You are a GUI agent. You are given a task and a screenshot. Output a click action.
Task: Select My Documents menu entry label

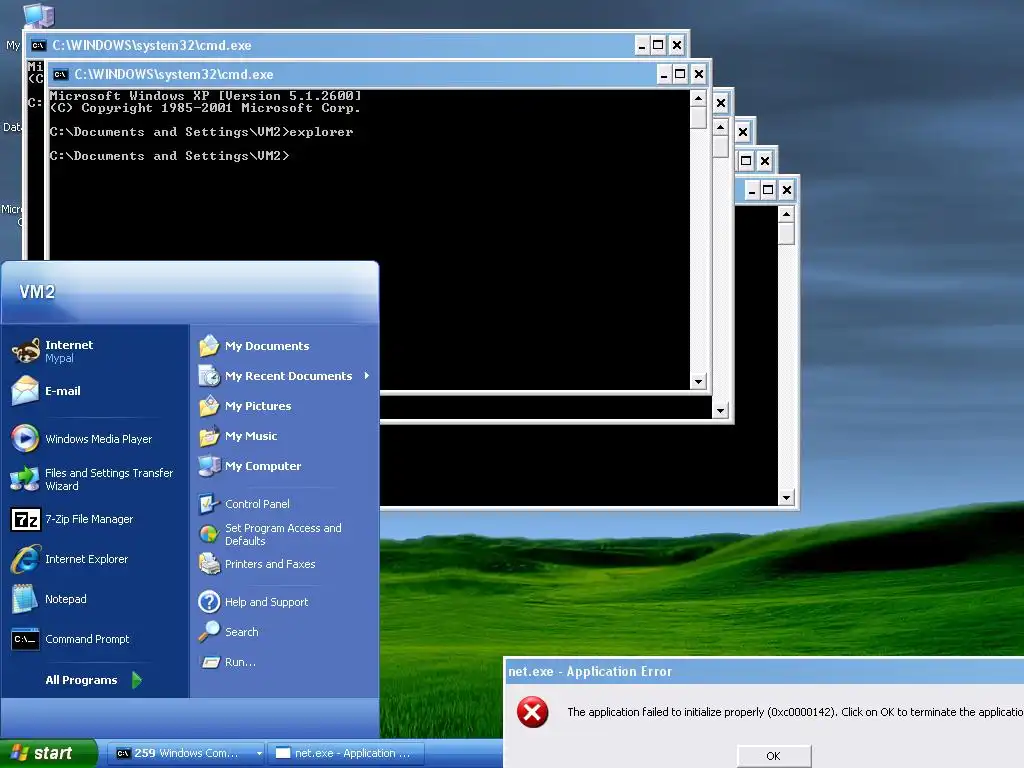(267, 346)
